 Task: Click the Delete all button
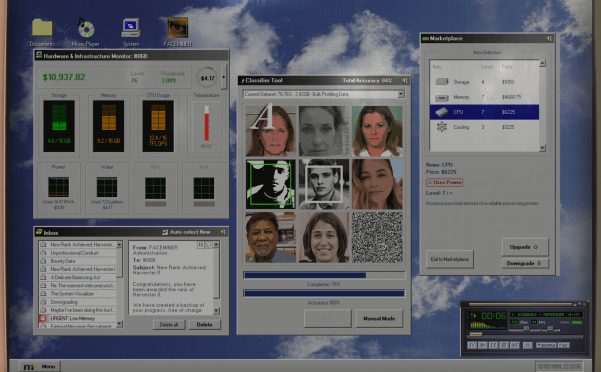pos(169,324)
